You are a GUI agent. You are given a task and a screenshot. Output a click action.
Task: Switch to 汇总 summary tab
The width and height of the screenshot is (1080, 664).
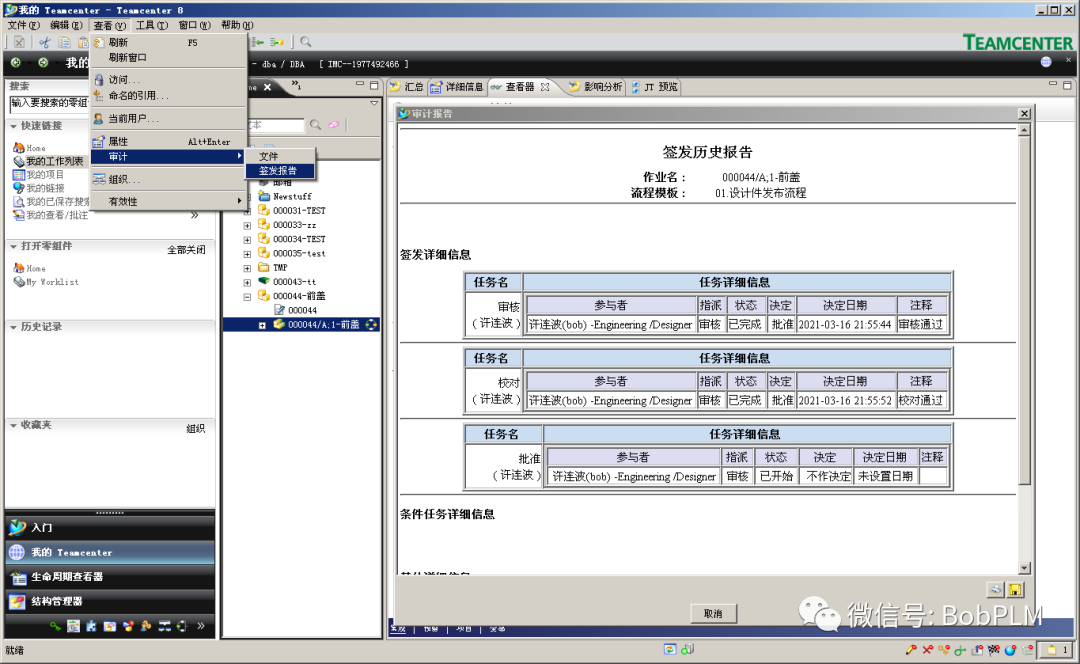406,87
